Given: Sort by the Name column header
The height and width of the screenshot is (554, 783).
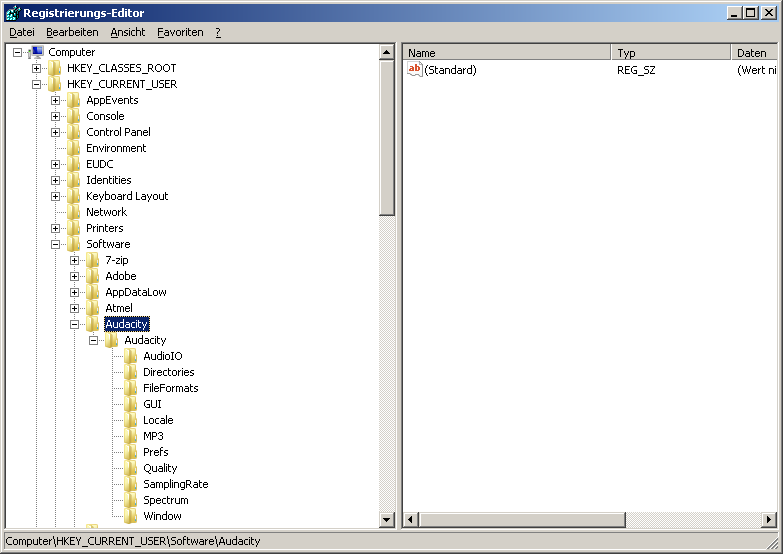Looking at the screenshot, I should coord(506,52).
